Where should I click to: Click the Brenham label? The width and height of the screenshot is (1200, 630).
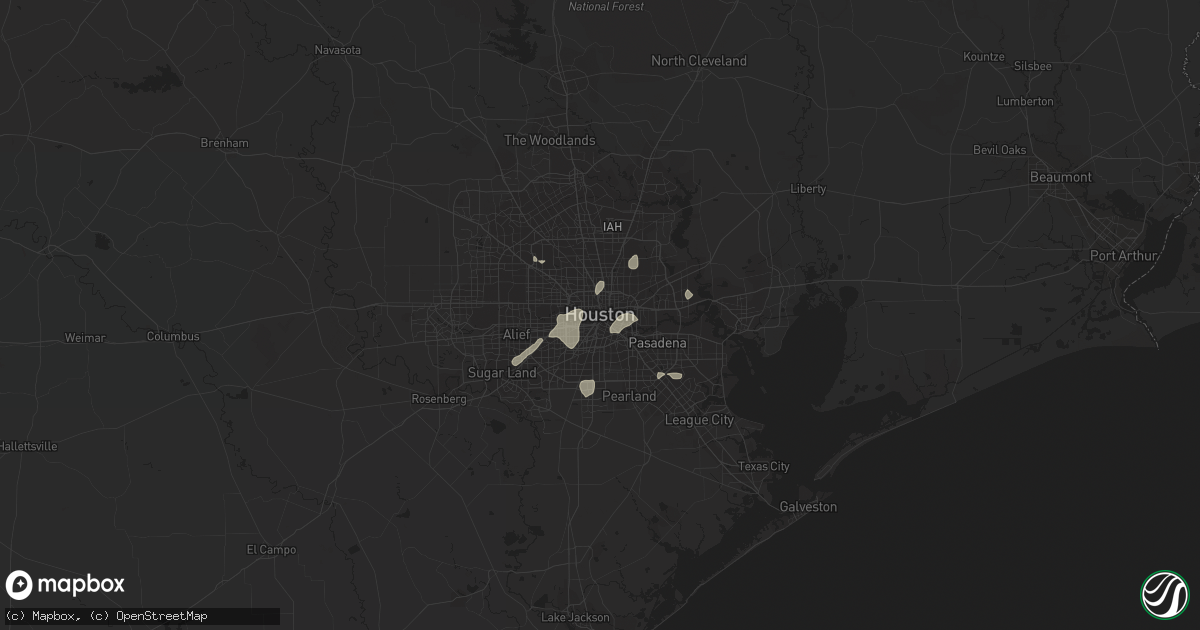tap(224, 143)
